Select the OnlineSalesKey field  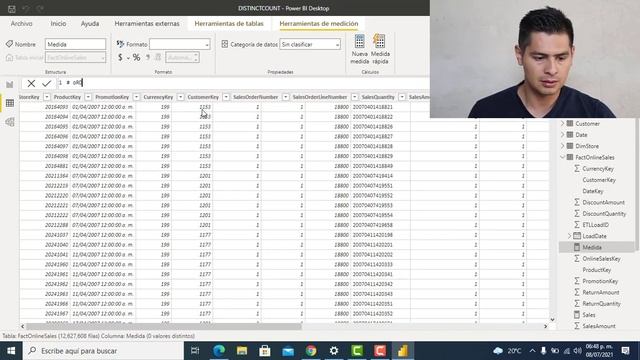pyautogui.click(x=601, y=259)
